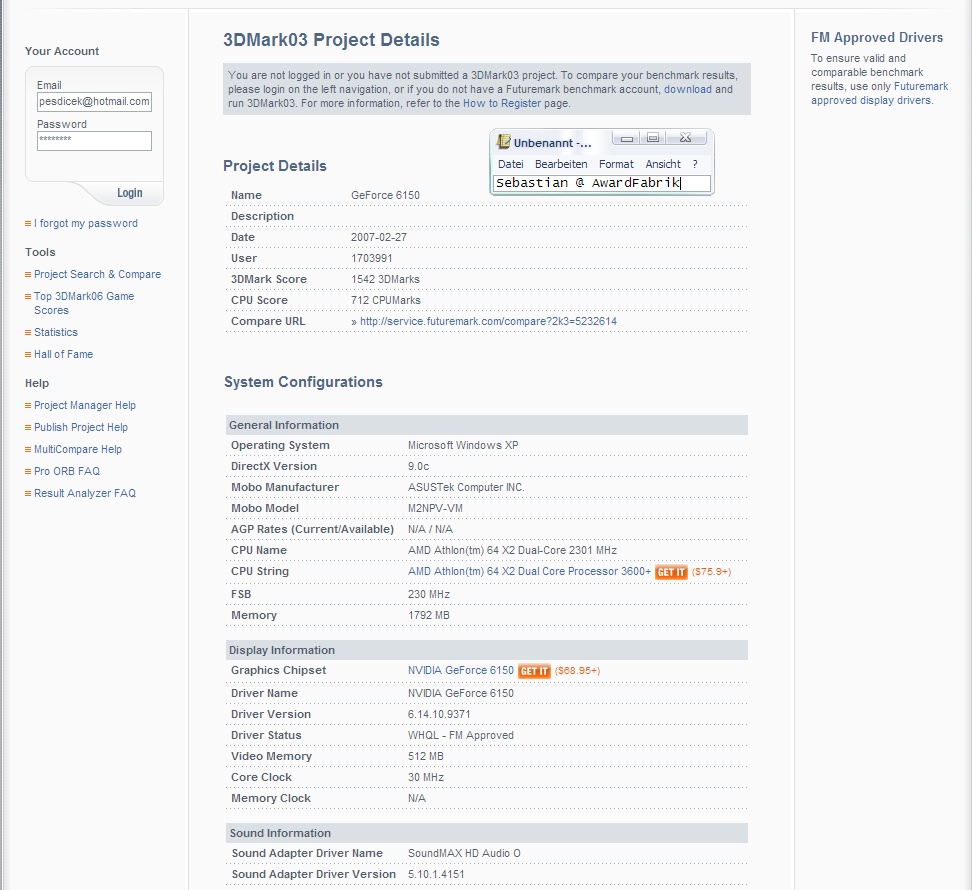Viewport: 972px width, 890px height.
Task: Click SoundMAX HD Audio O value
Action: [x=464, y=853]
